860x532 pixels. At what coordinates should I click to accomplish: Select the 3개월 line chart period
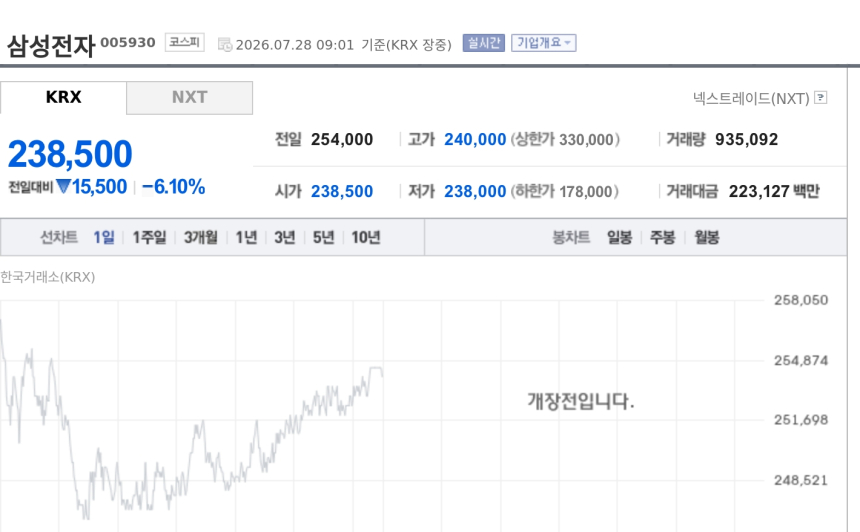tap(201, 237)
